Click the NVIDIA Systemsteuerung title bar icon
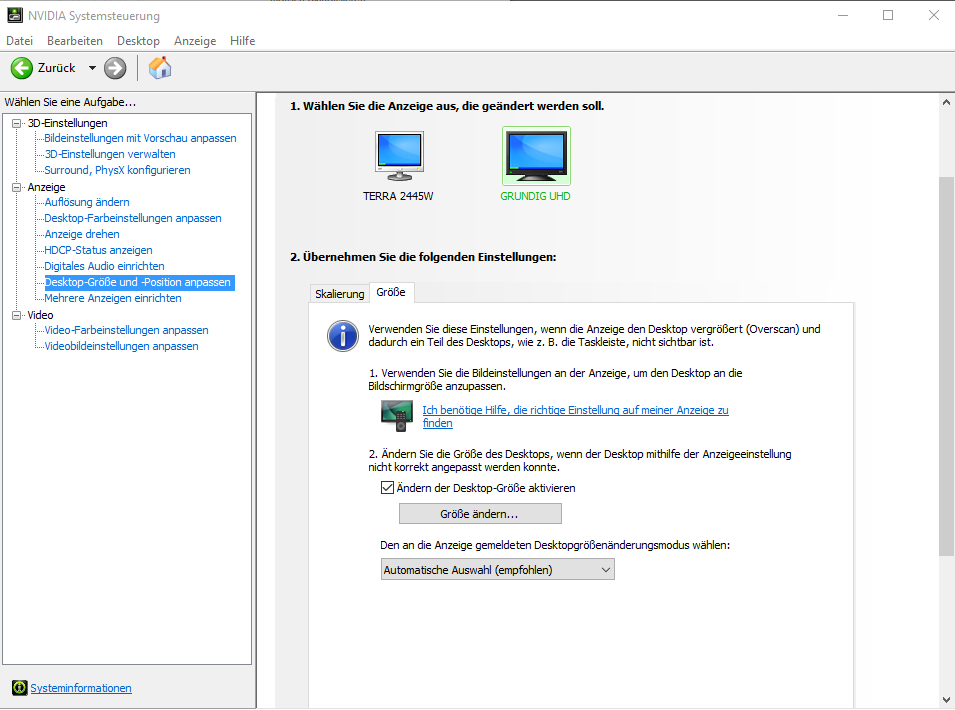The width and height of the screenshot is (955, 710). [15, 15]
